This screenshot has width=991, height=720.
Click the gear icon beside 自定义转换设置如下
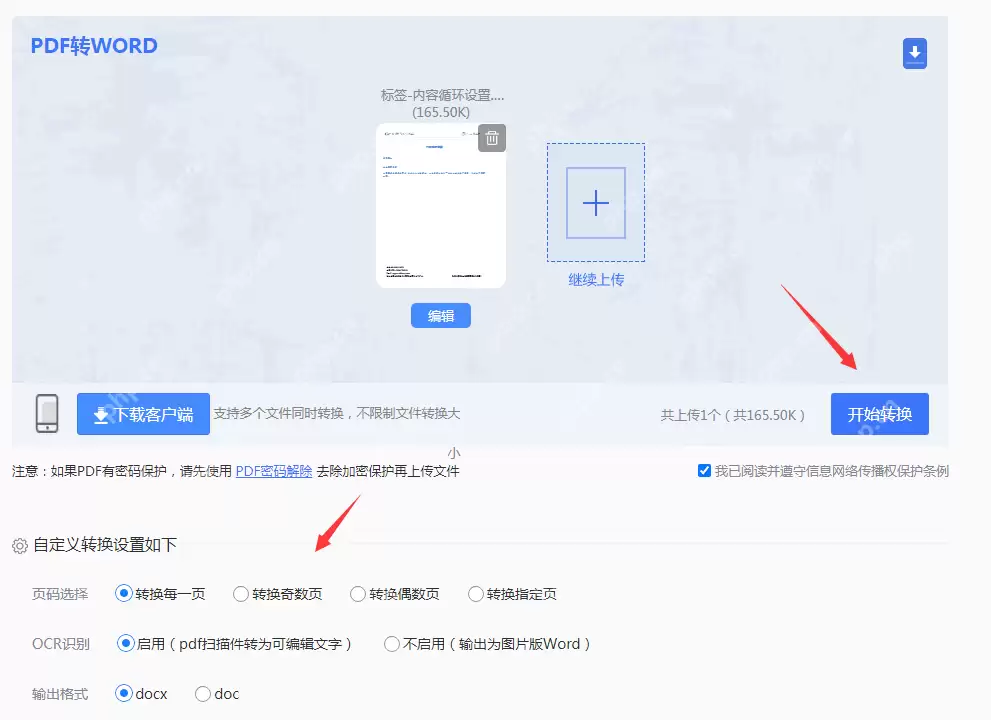18,545
